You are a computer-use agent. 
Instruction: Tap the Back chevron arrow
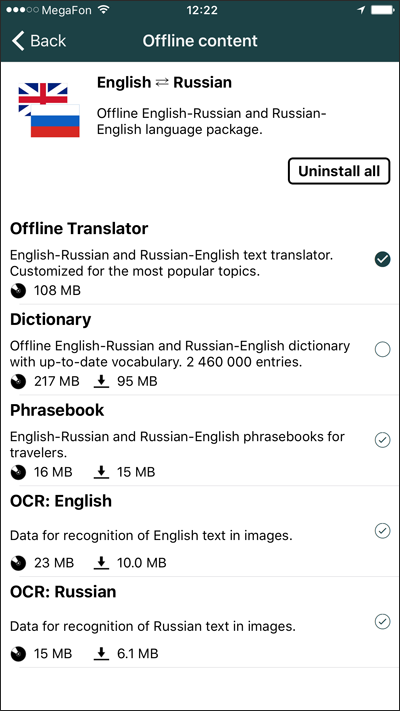pos(18,41)
